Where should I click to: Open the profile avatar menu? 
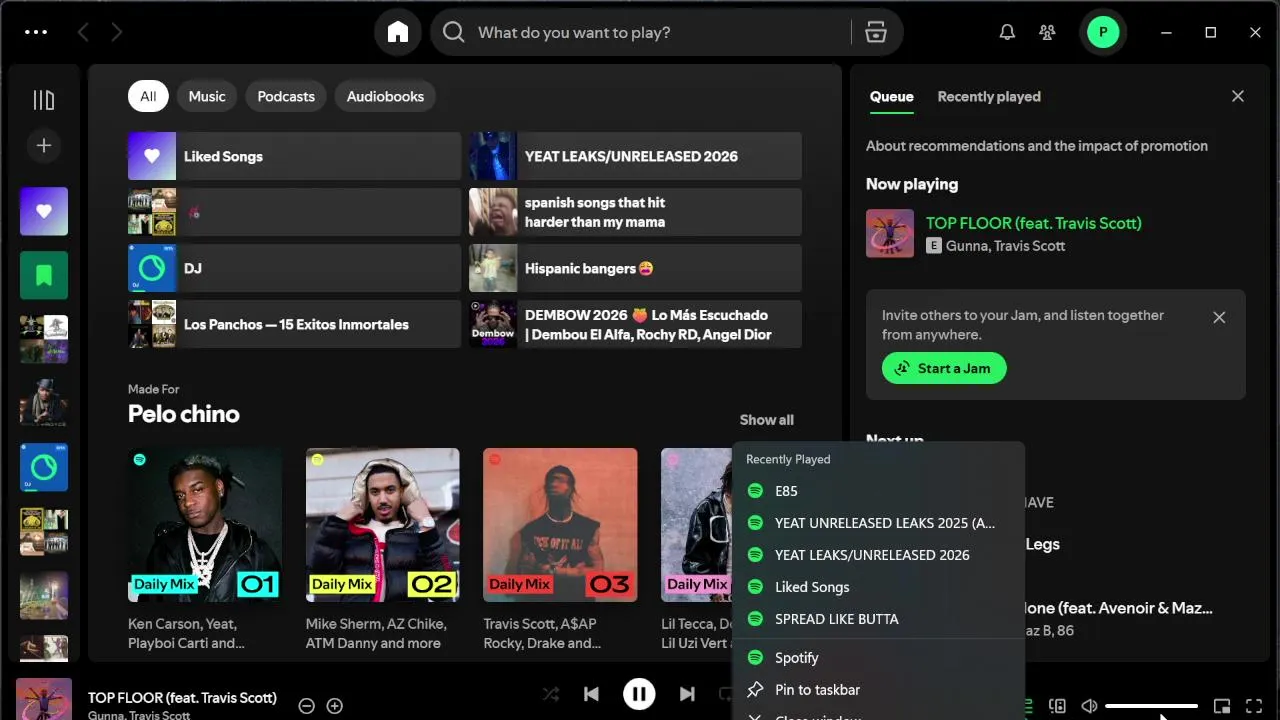1103,32
